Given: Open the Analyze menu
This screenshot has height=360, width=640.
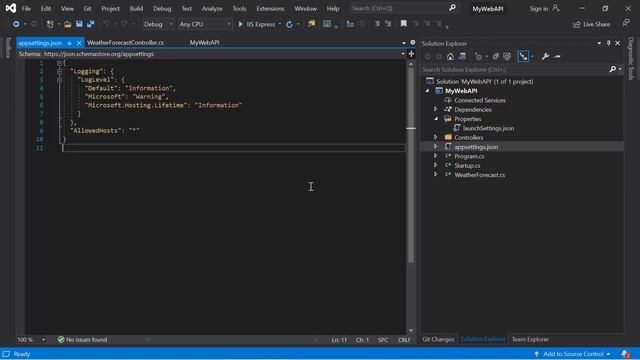Looking at the screenshot, I should pos(212,8).
